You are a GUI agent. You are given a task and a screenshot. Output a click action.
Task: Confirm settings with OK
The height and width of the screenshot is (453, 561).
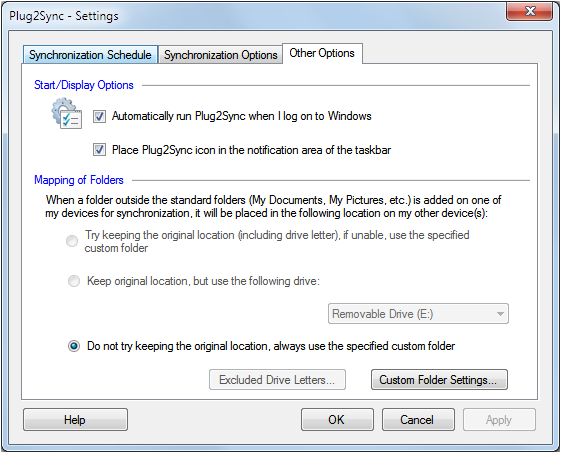point(337,420)
